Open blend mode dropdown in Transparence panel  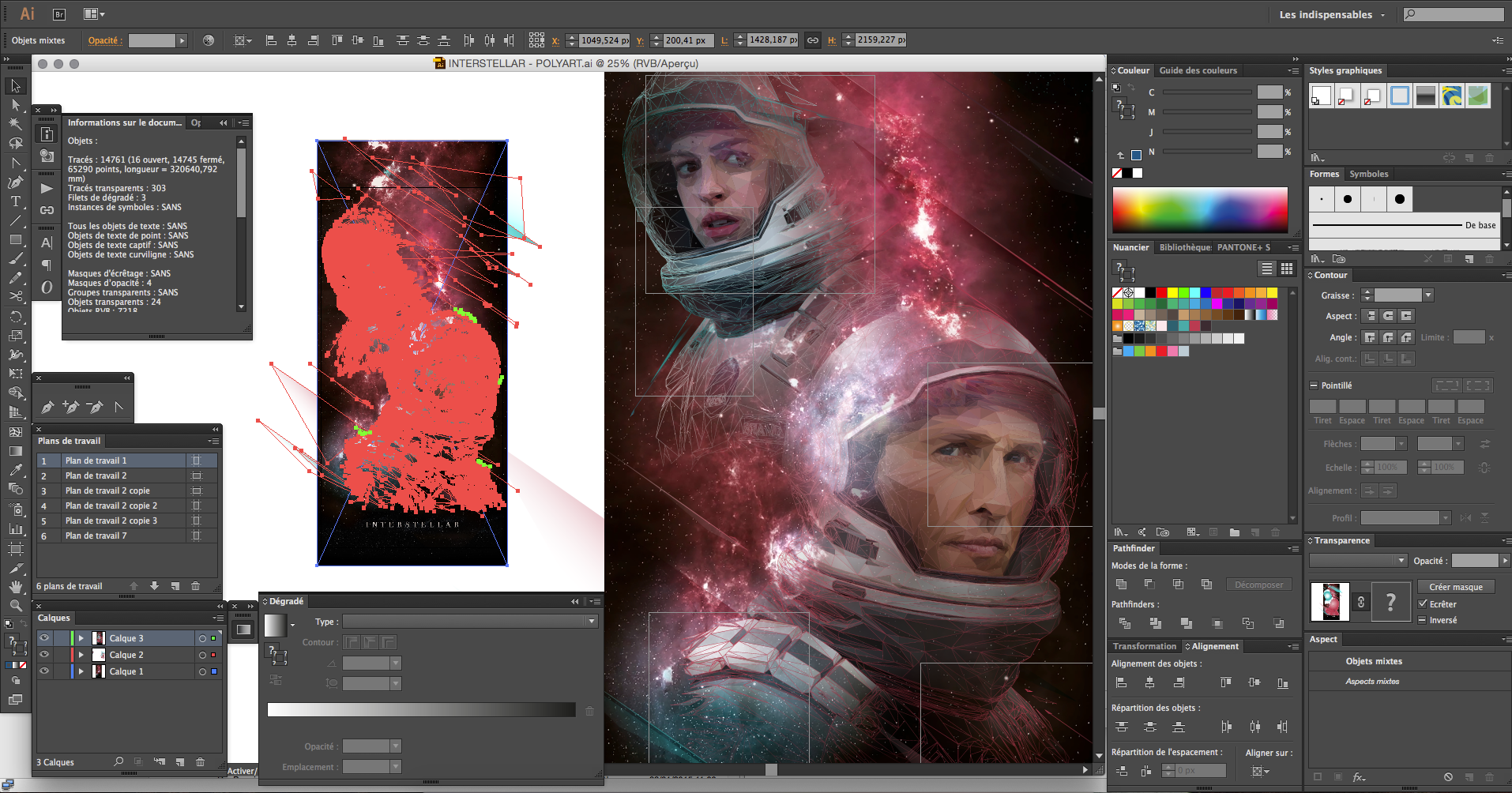pyautogui.click(x=1358, y=560)
